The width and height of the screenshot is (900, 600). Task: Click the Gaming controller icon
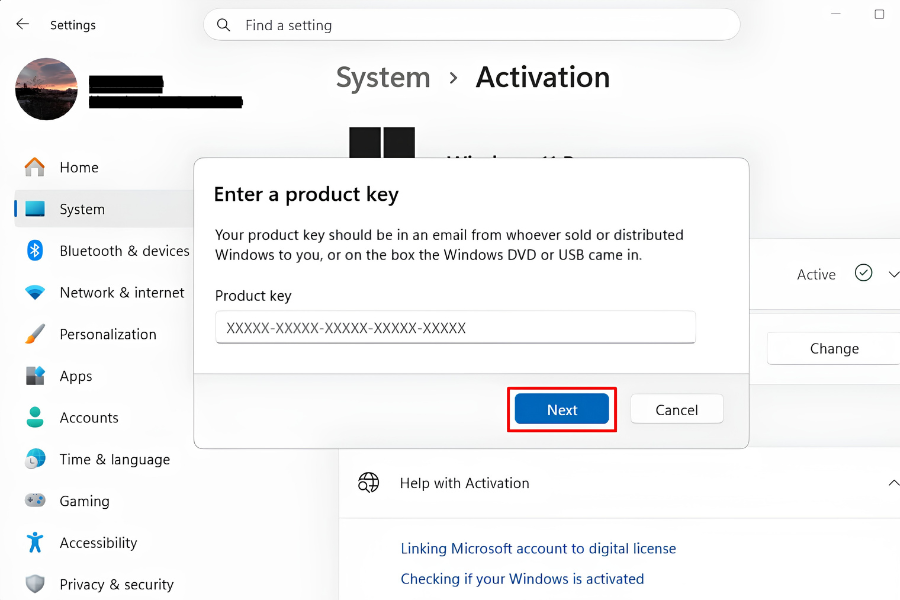coord(35,501)
